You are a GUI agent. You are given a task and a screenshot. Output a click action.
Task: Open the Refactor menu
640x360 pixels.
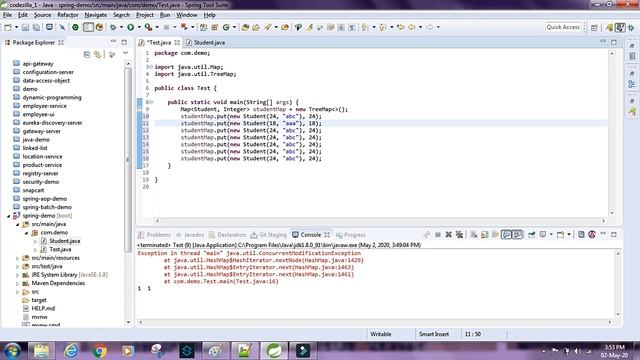click(x=68, y=15)
